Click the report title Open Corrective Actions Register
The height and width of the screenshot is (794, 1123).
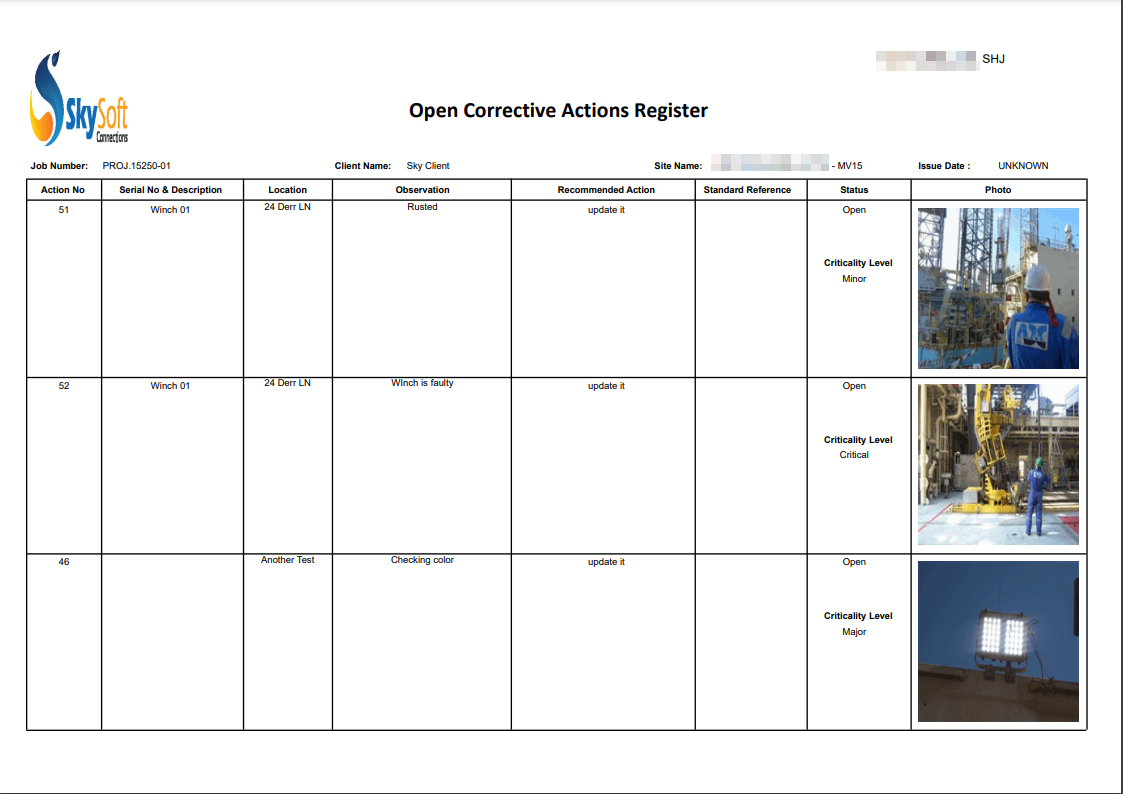[557, 110]
